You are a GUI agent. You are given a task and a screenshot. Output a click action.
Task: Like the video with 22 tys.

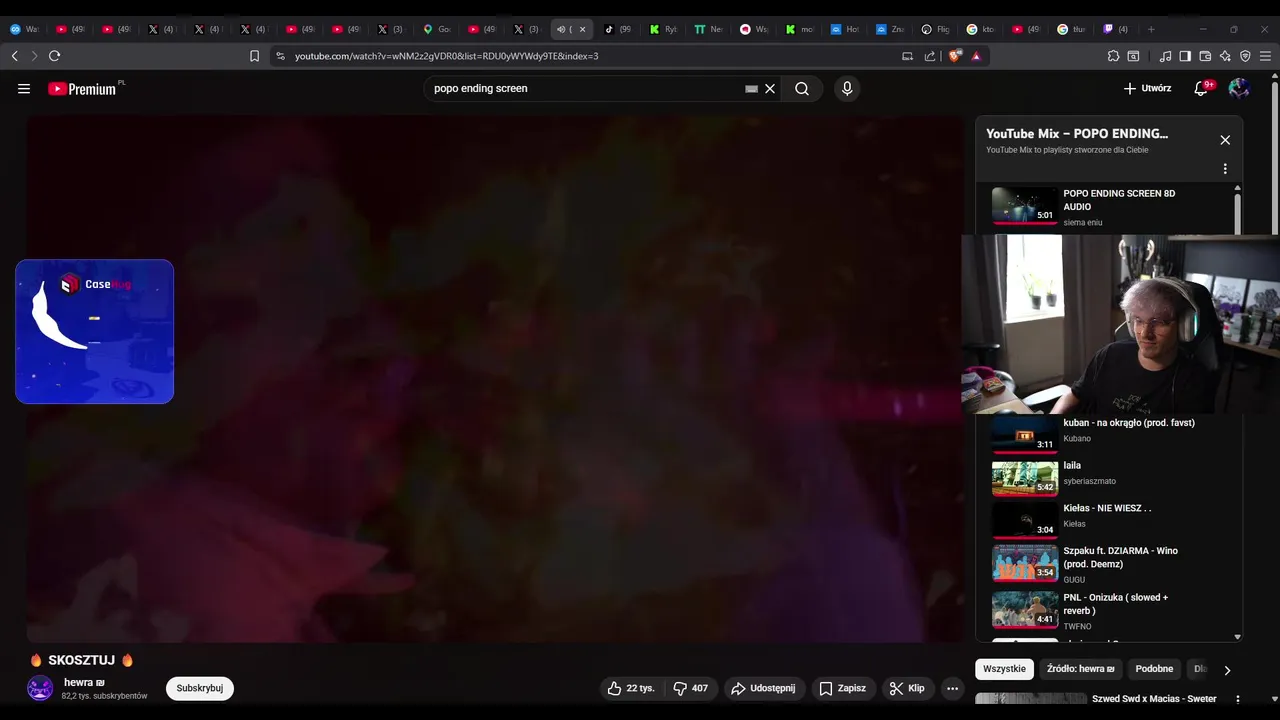click(632, 688)
